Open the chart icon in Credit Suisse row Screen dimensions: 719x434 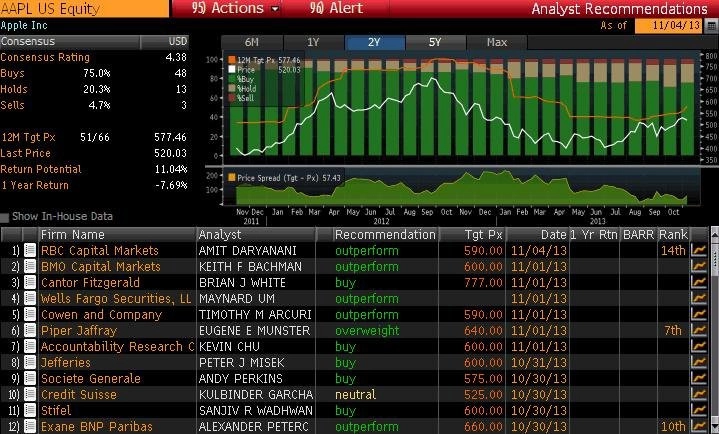click(x=699, y=395)
